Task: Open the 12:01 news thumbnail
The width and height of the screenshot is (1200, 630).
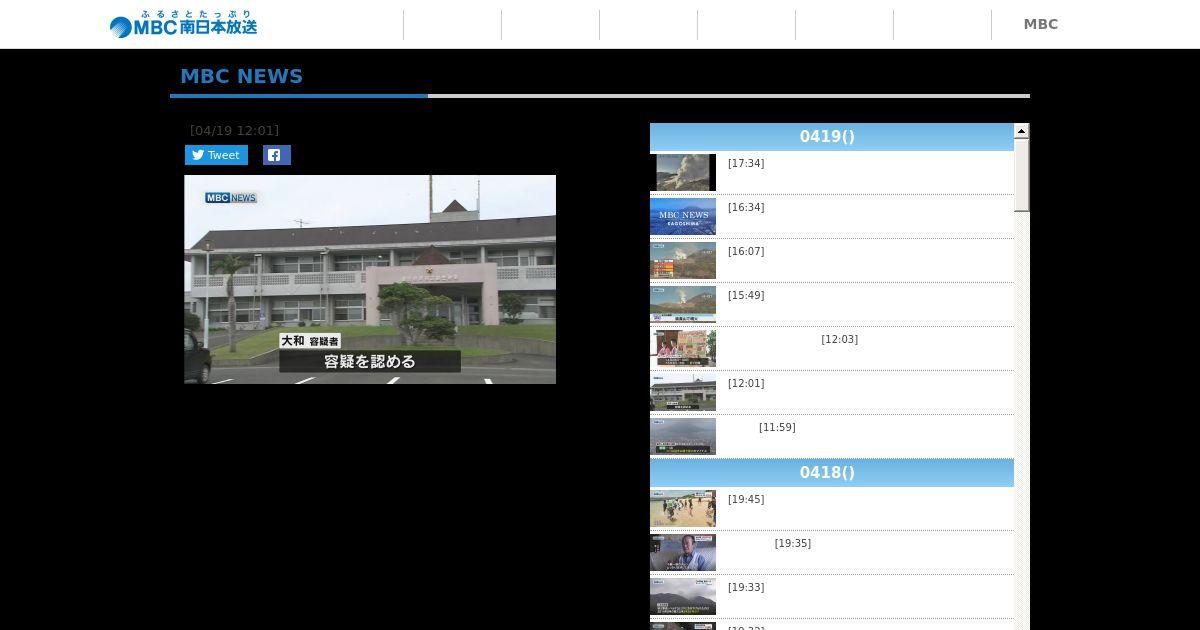Action: pos(683,392)
